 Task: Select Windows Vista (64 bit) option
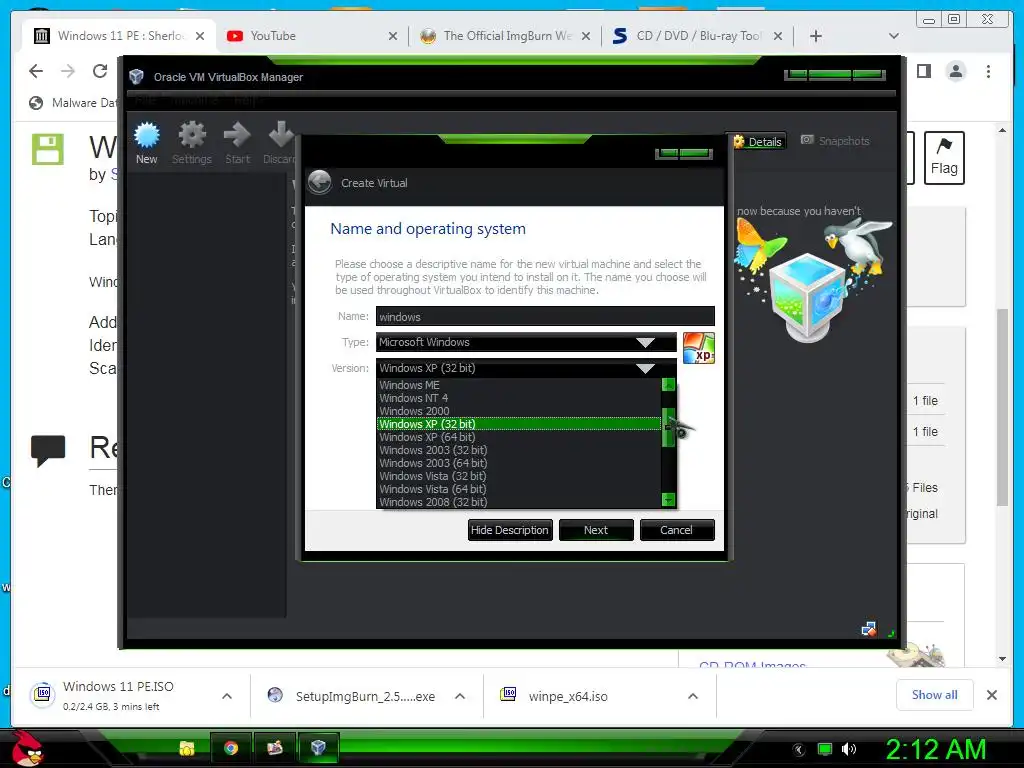(519, 490)
